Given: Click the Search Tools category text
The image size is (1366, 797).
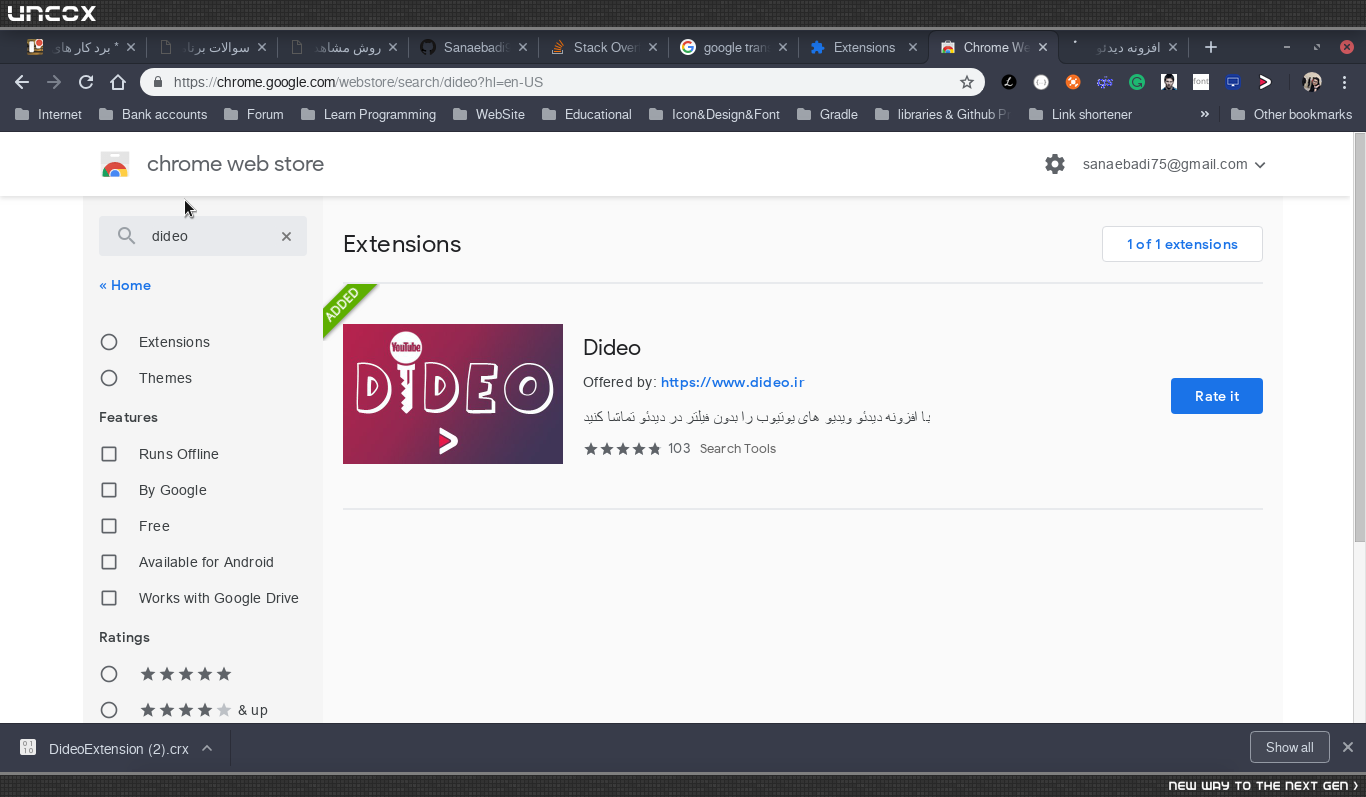Looking at the screenshot, I should point(738,449).
